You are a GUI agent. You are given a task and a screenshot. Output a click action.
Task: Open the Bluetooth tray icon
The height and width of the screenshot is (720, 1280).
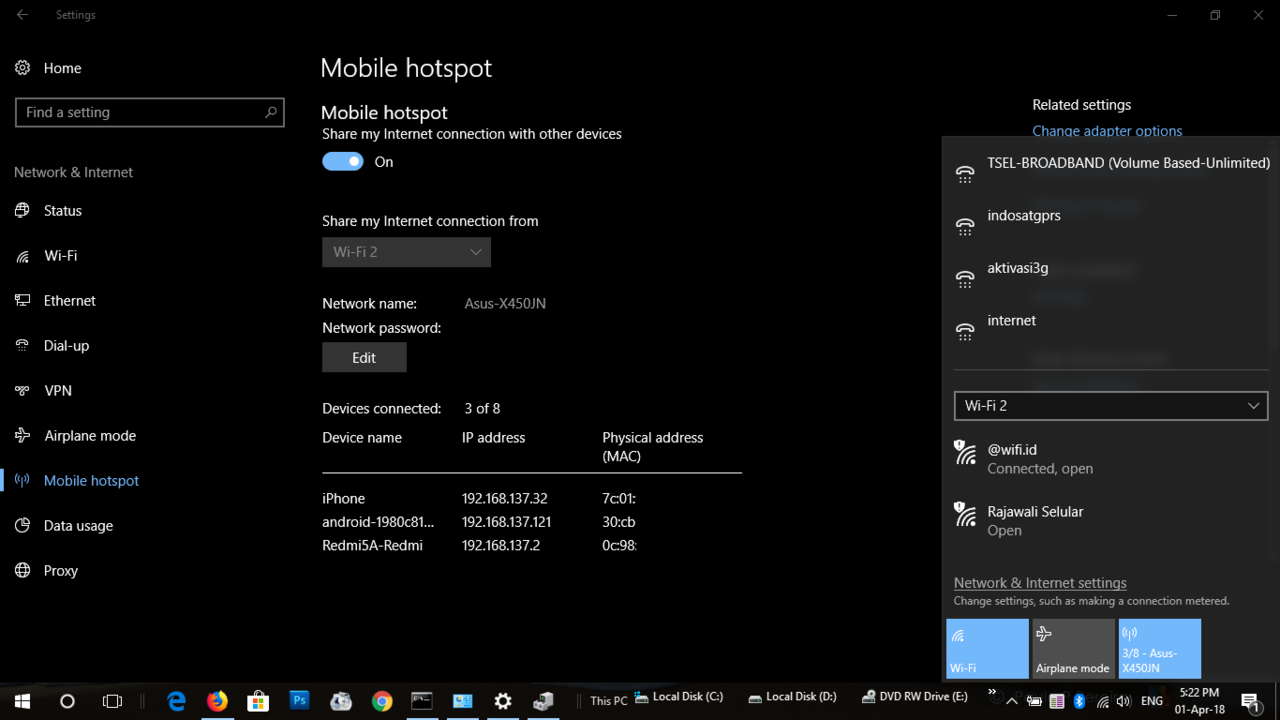click(x=1079, y=702)
